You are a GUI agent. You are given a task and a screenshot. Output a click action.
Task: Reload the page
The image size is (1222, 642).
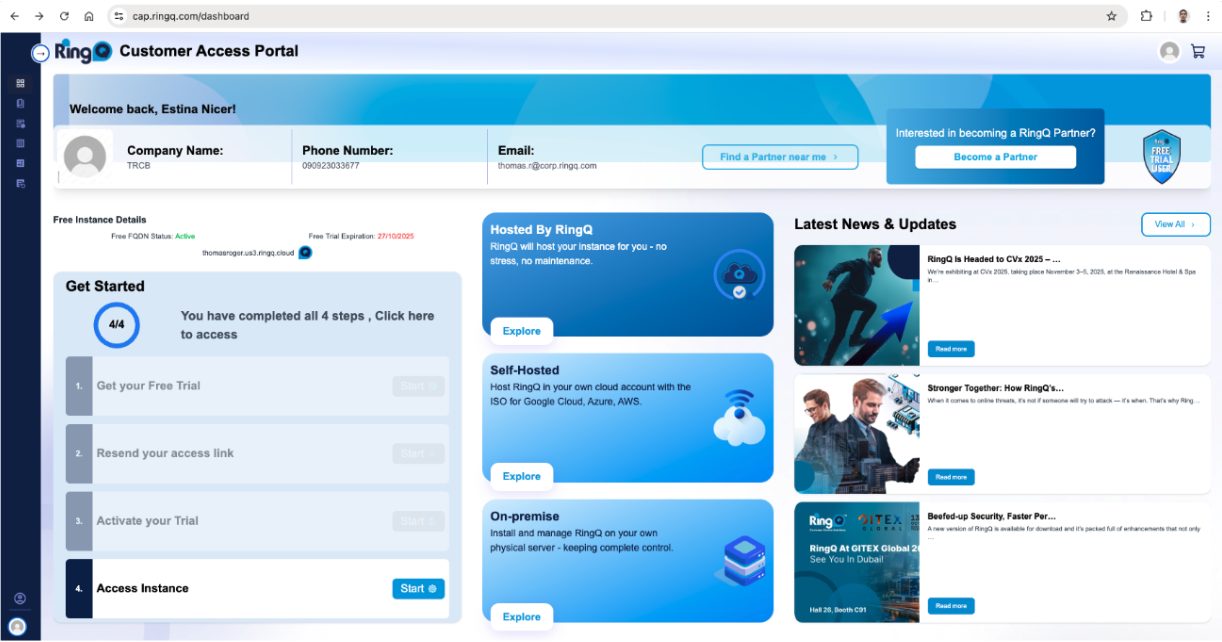coord(64,16)
